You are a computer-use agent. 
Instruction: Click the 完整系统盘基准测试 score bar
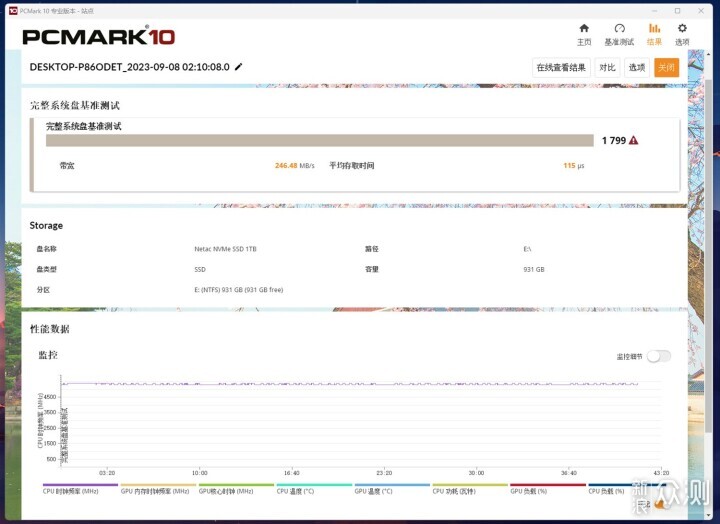tap(320, 141)
